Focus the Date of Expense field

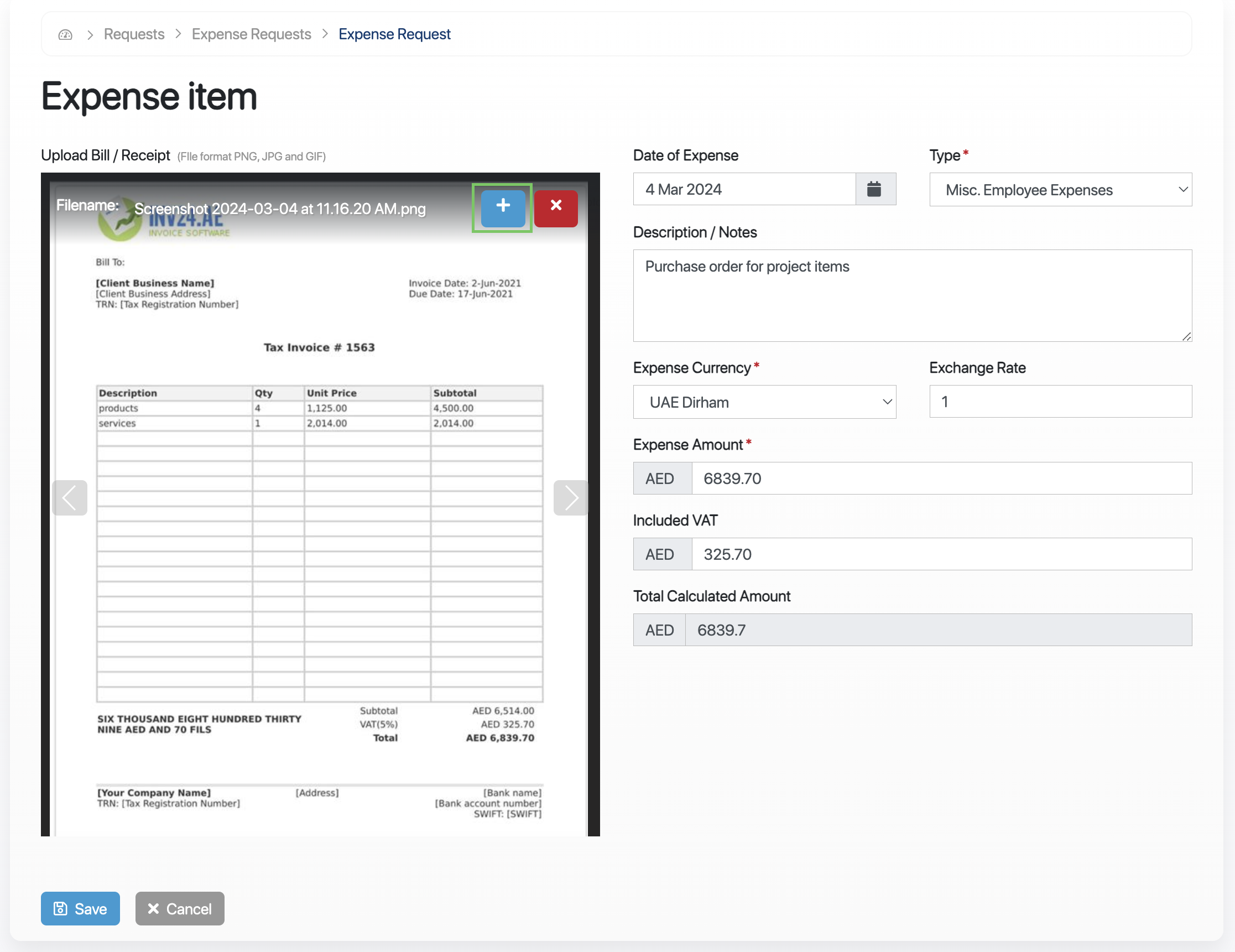click(x=744, y=190)
